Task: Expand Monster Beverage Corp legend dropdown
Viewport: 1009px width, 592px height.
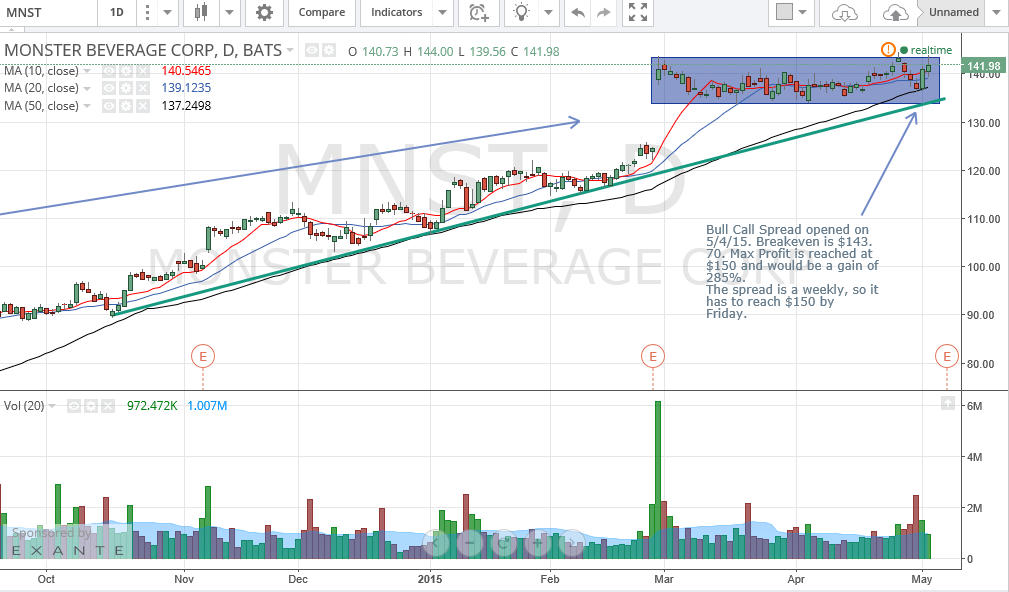Action: (x=290, y=50)
